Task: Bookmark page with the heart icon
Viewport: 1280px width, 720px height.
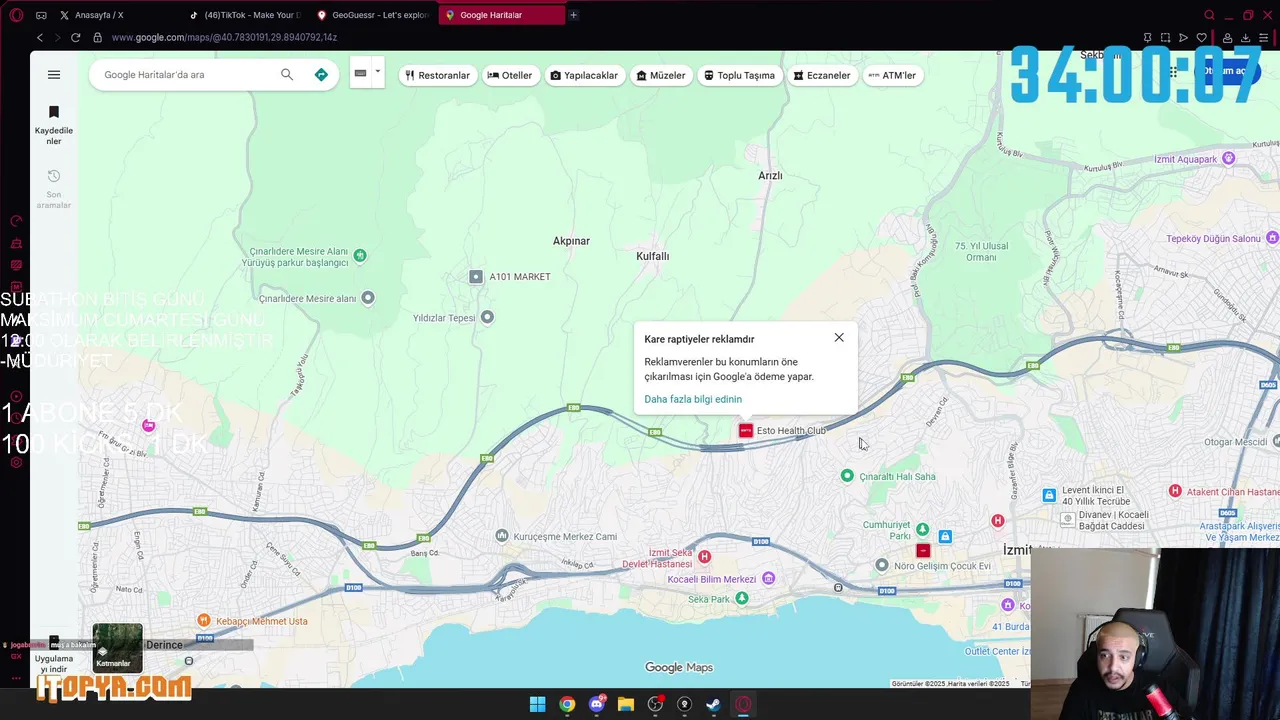Action: (1201, 38)
